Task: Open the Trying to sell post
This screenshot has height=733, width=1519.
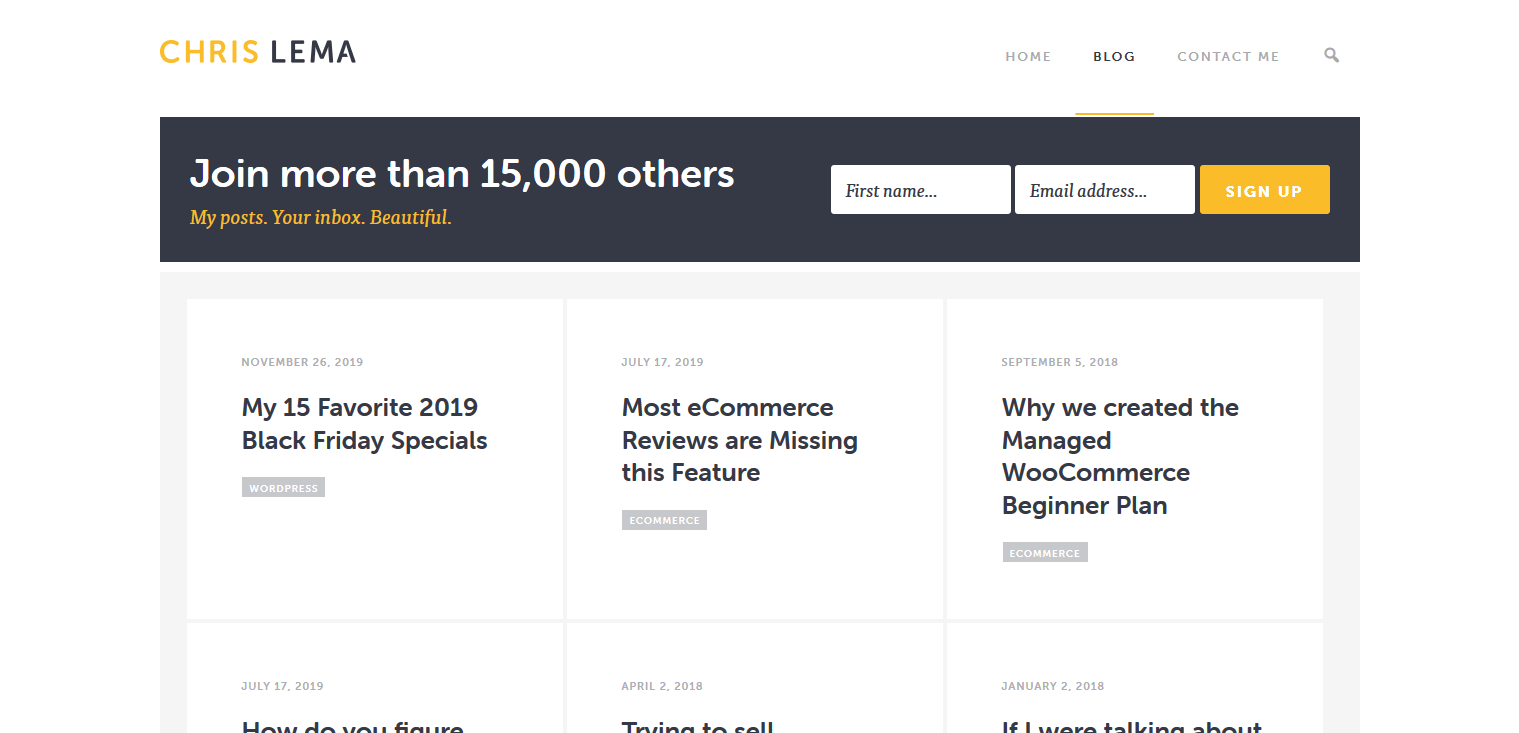Action: 697,726
